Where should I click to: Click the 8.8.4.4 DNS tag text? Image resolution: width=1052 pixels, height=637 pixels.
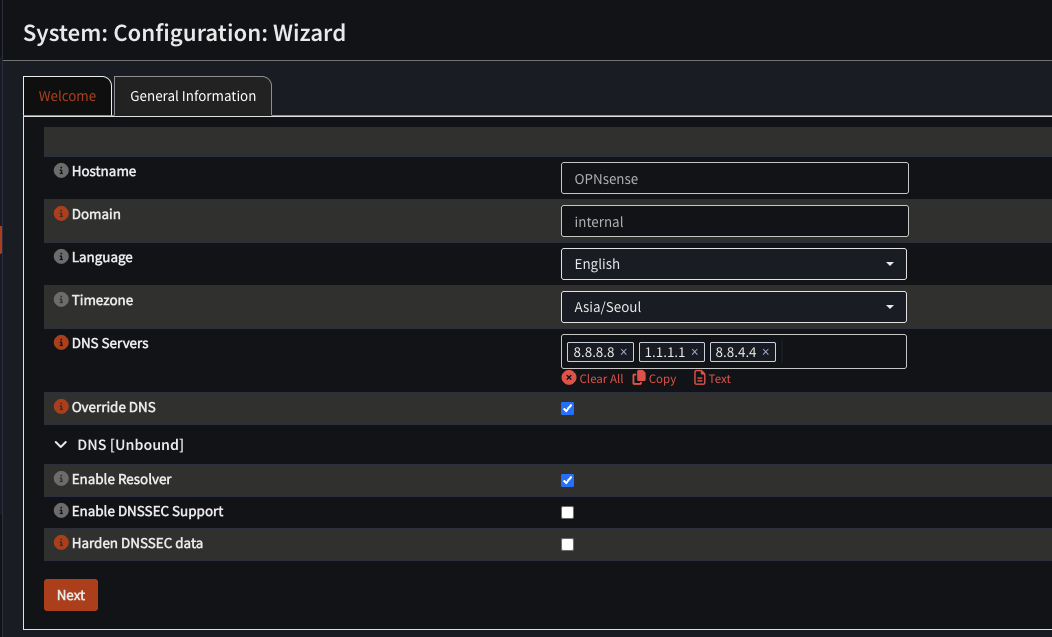736,352
